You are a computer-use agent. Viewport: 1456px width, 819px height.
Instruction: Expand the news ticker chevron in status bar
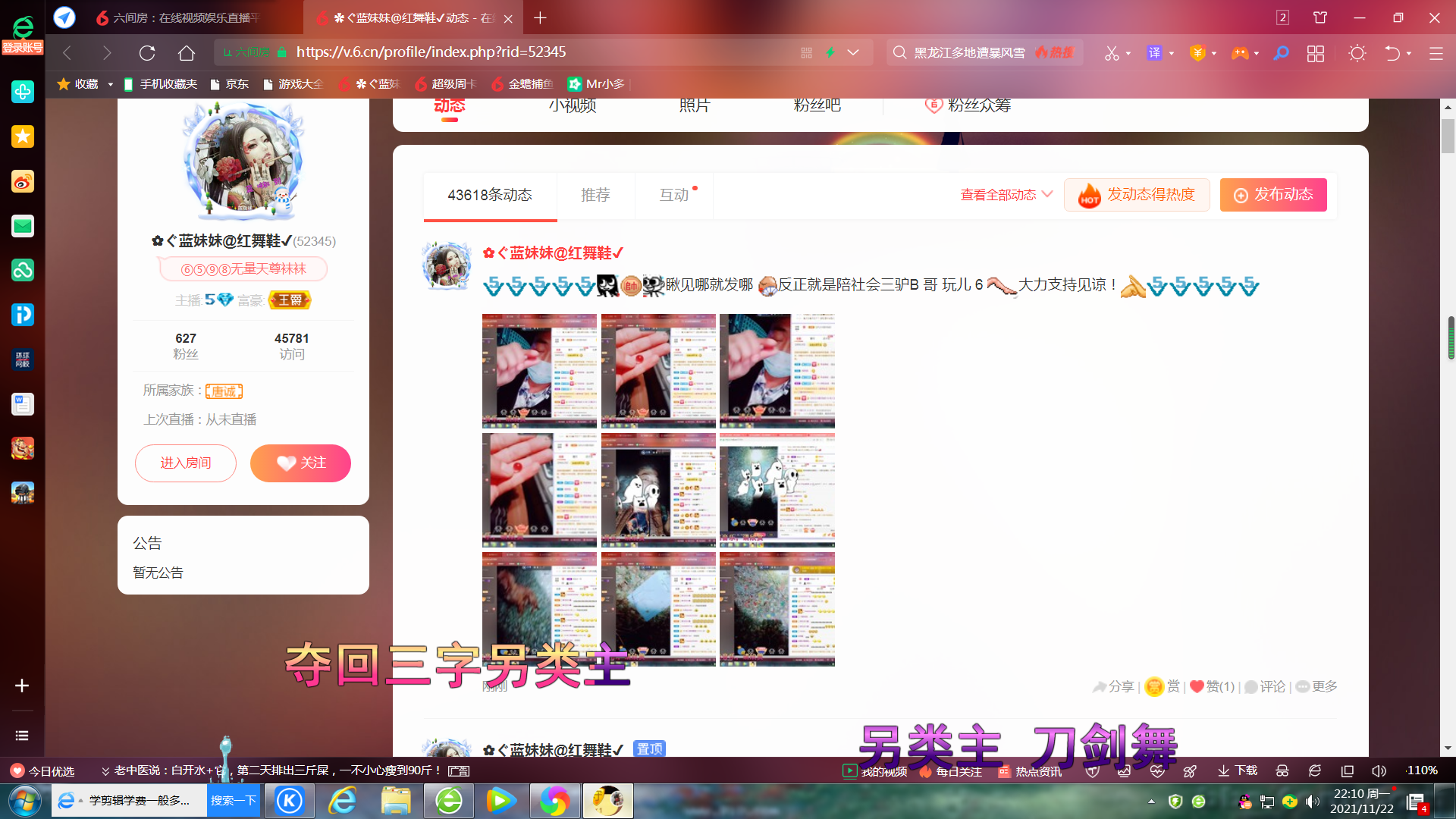[105, 770]
